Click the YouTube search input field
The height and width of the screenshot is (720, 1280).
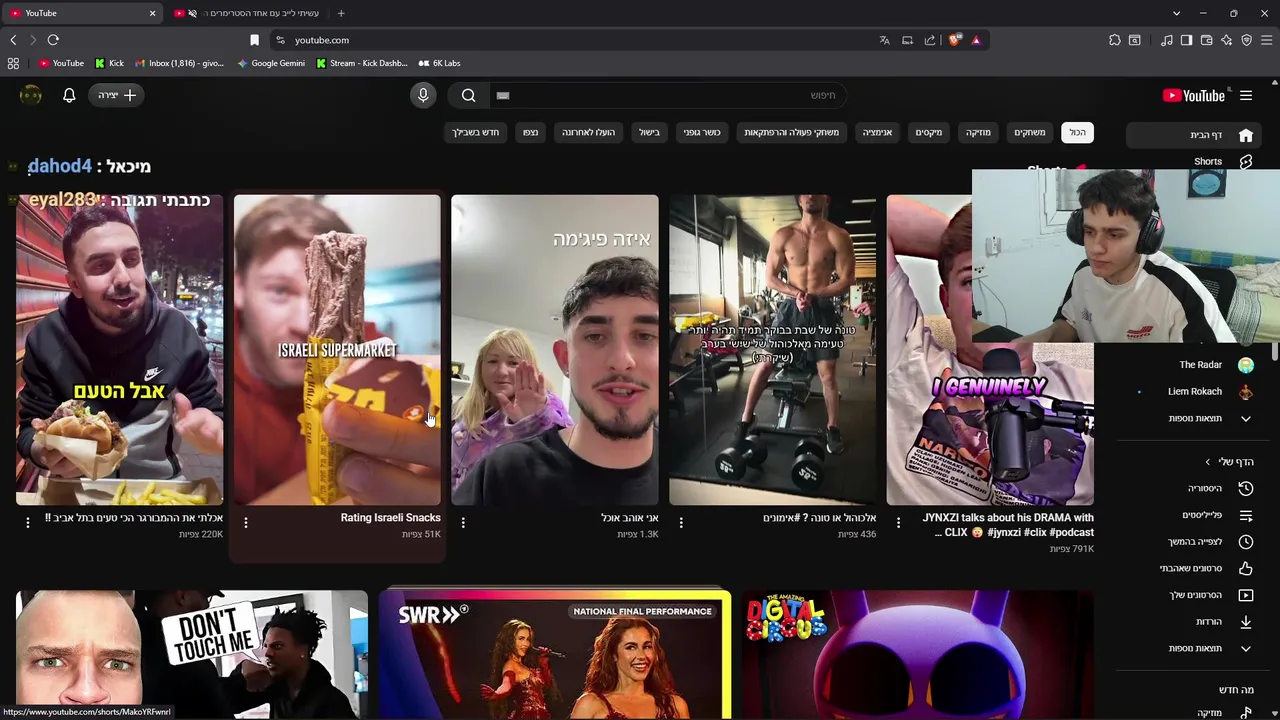[x=668, y=95]
